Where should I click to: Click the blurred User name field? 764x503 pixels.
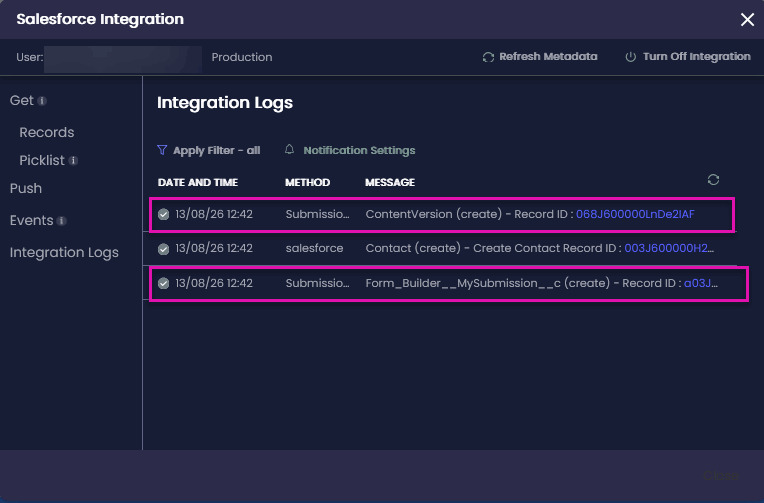point(123,59)
